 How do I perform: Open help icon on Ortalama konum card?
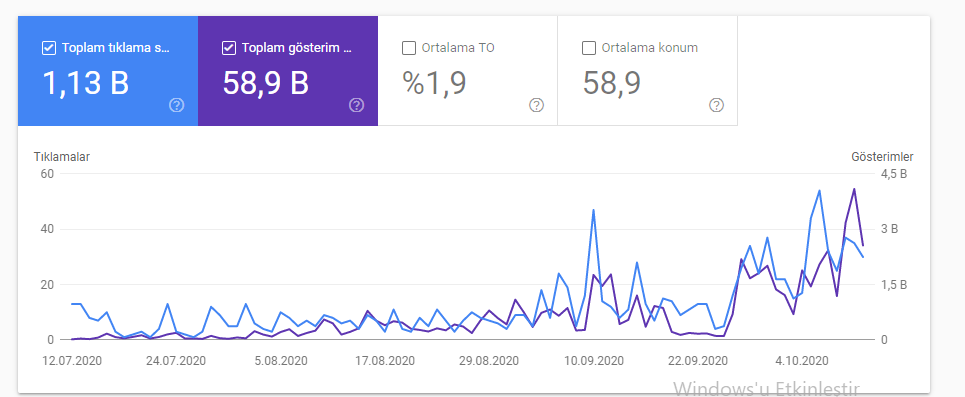pos(716,105)
